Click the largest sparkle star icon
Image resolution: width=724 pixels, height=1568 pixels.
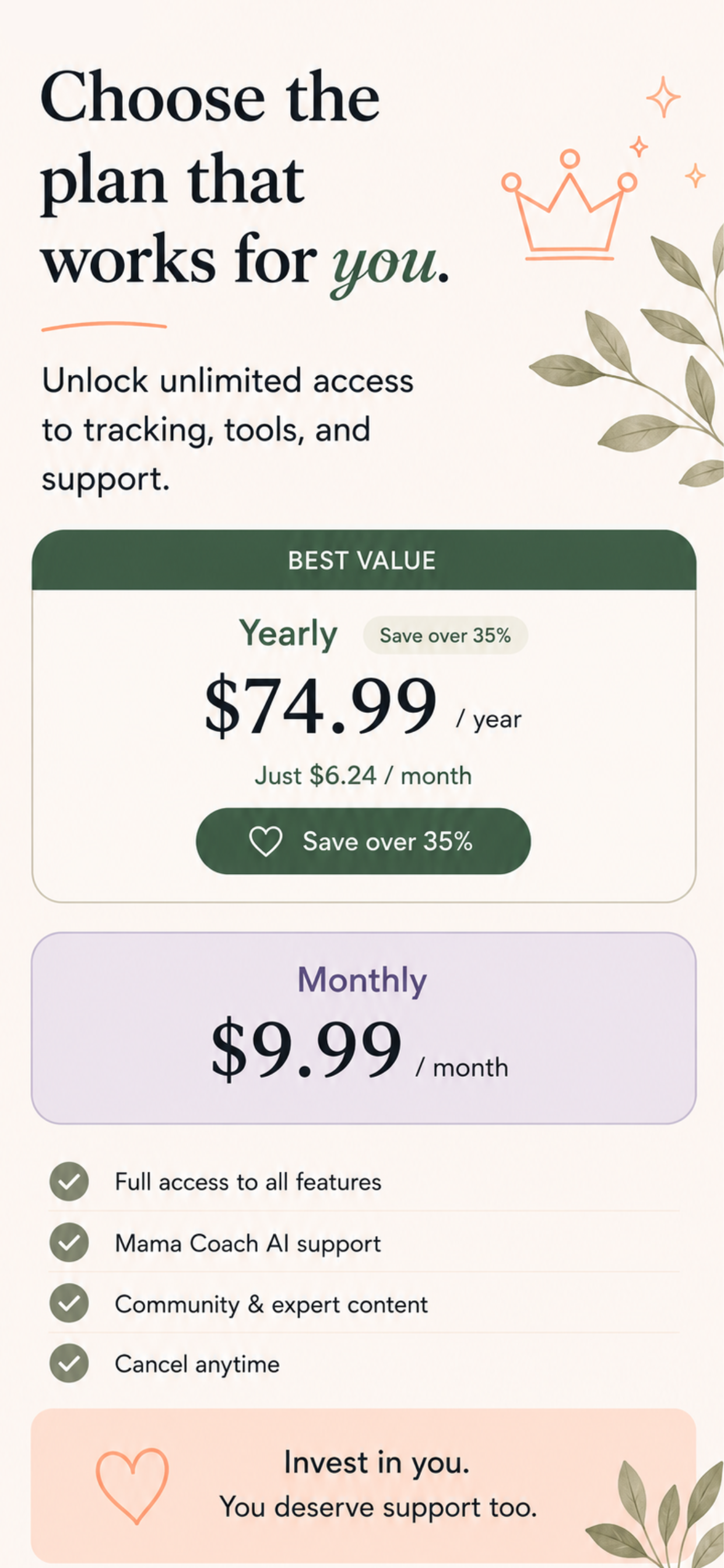(663, 97)
